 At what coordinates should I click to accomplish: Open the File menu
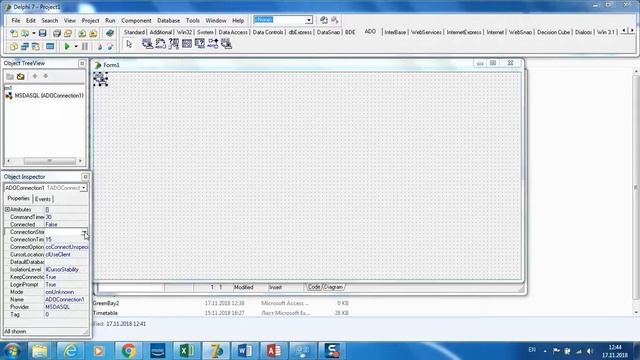coord(16,20)
